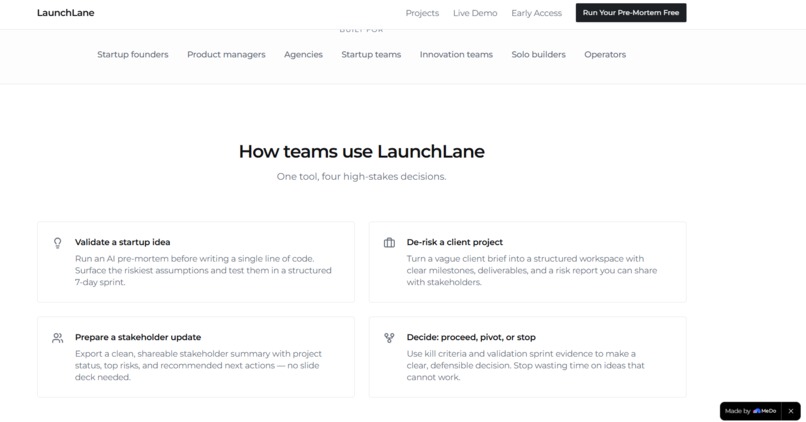The width and height of the screenshot is (806, 422).
Task: Select the Product managers label
Action: (226, 54)
